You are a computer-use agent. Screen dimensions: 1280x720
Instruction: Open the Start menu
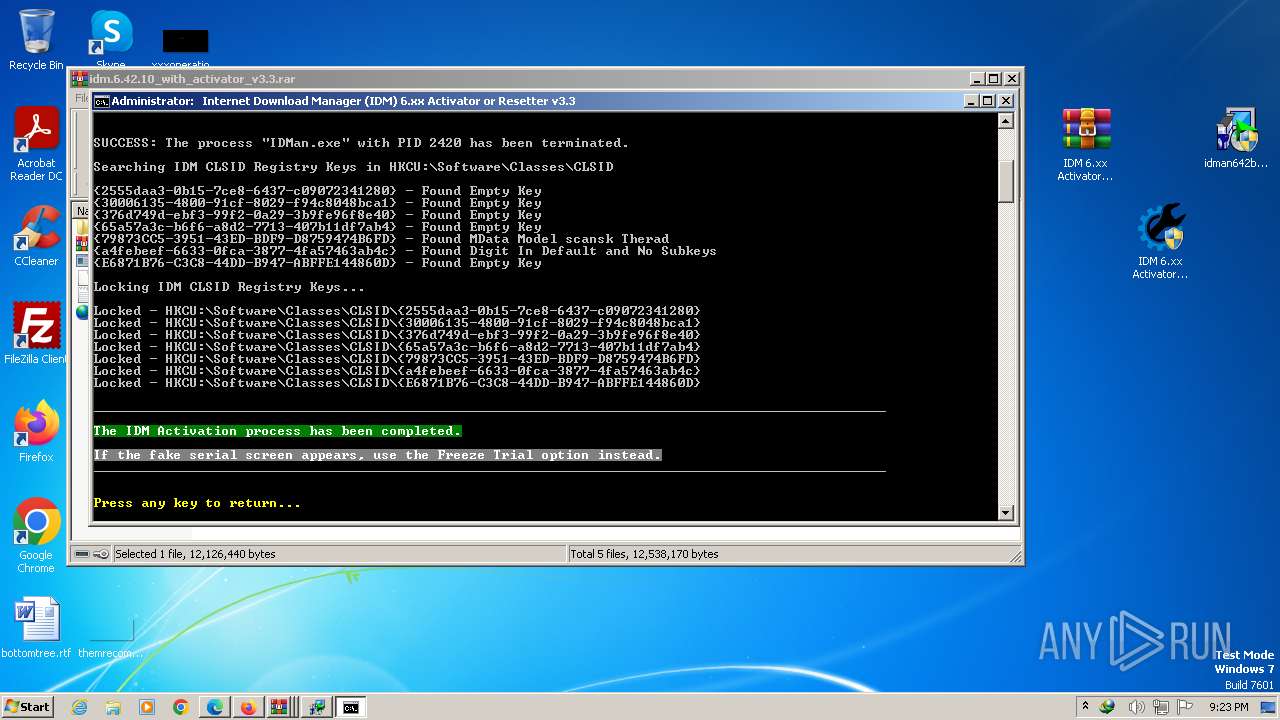(x=27, y=707)
